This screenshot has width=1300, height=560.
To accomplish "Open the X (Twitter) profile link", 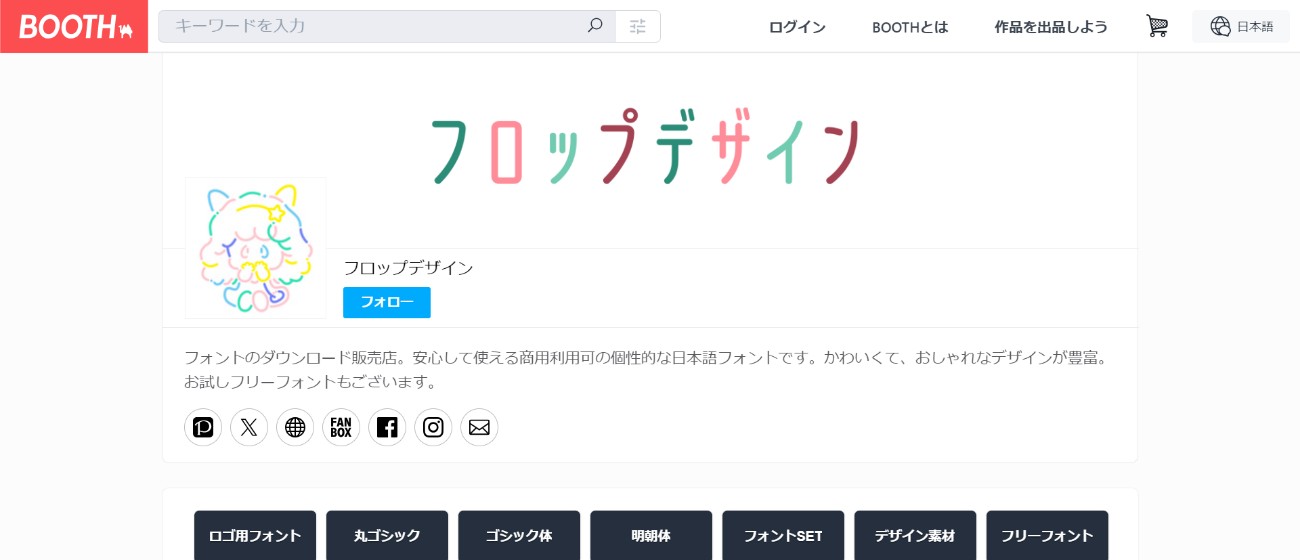I will [x=249, y=427].
